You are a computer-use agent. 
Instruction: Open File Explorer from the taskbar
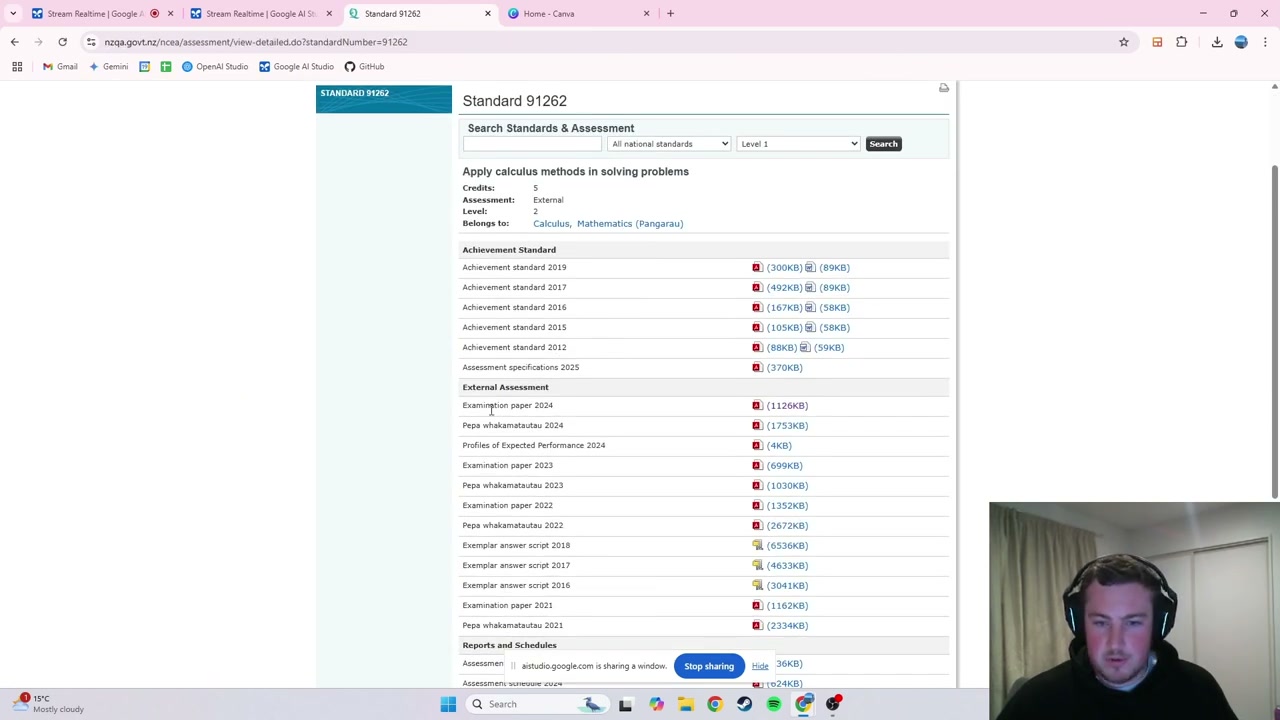coord(685,704)
